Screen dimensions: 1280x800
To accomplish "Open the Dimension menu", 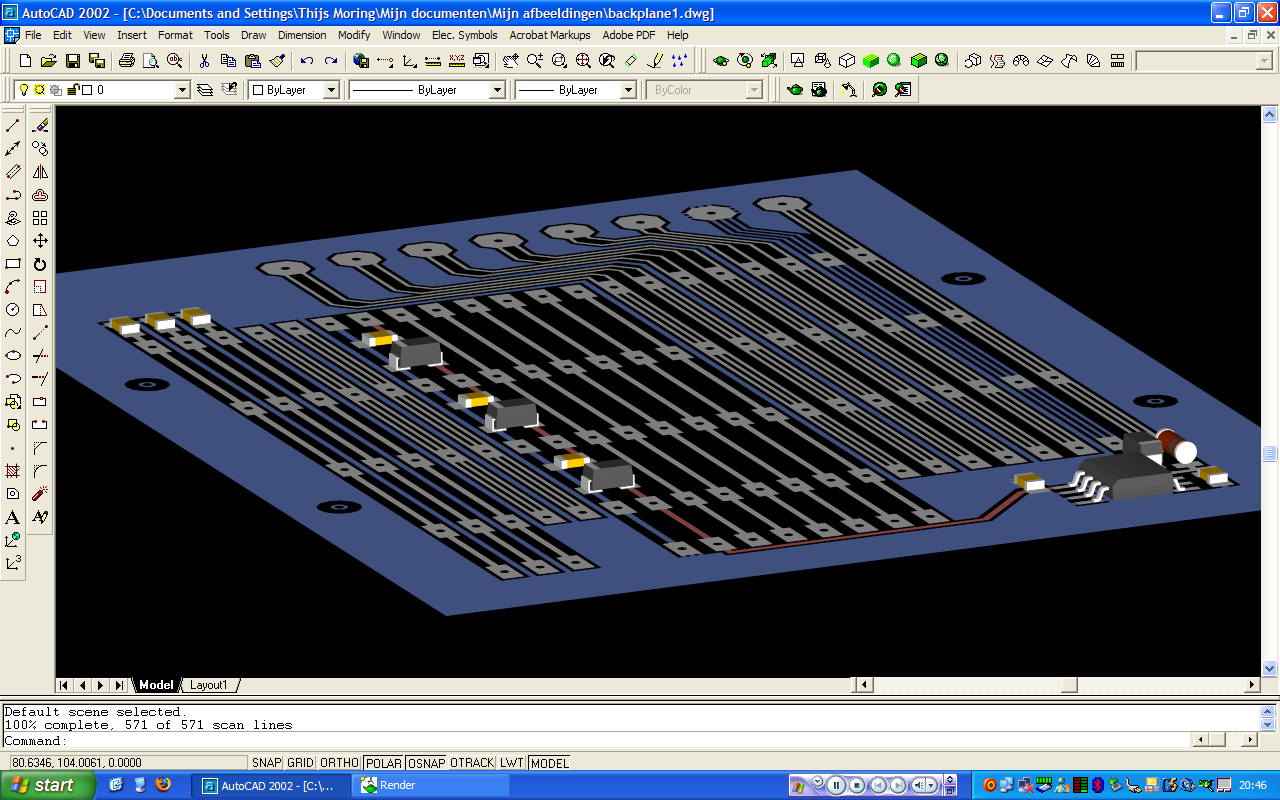I will coord(302,35).
